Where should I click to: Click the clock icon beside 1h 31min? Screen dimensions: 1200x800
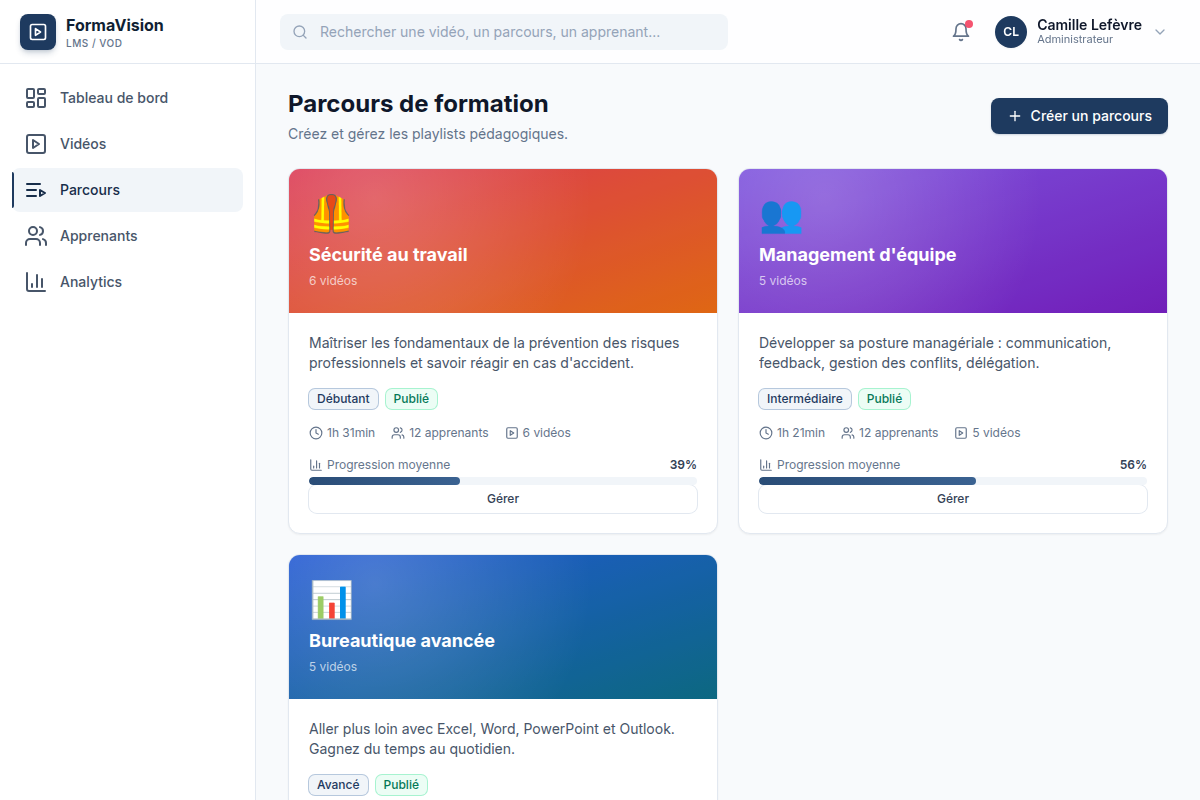(x=316, y=433)
